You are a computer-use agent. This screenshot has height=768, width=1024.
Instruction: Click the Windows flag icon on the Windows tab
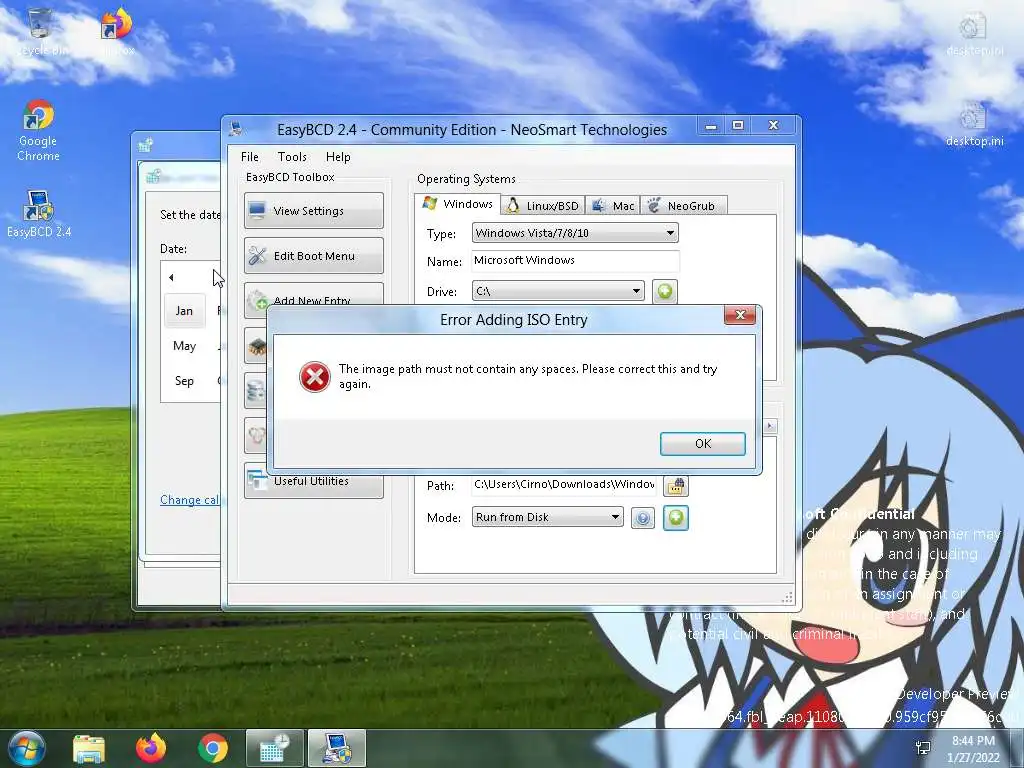pos(429,203)
